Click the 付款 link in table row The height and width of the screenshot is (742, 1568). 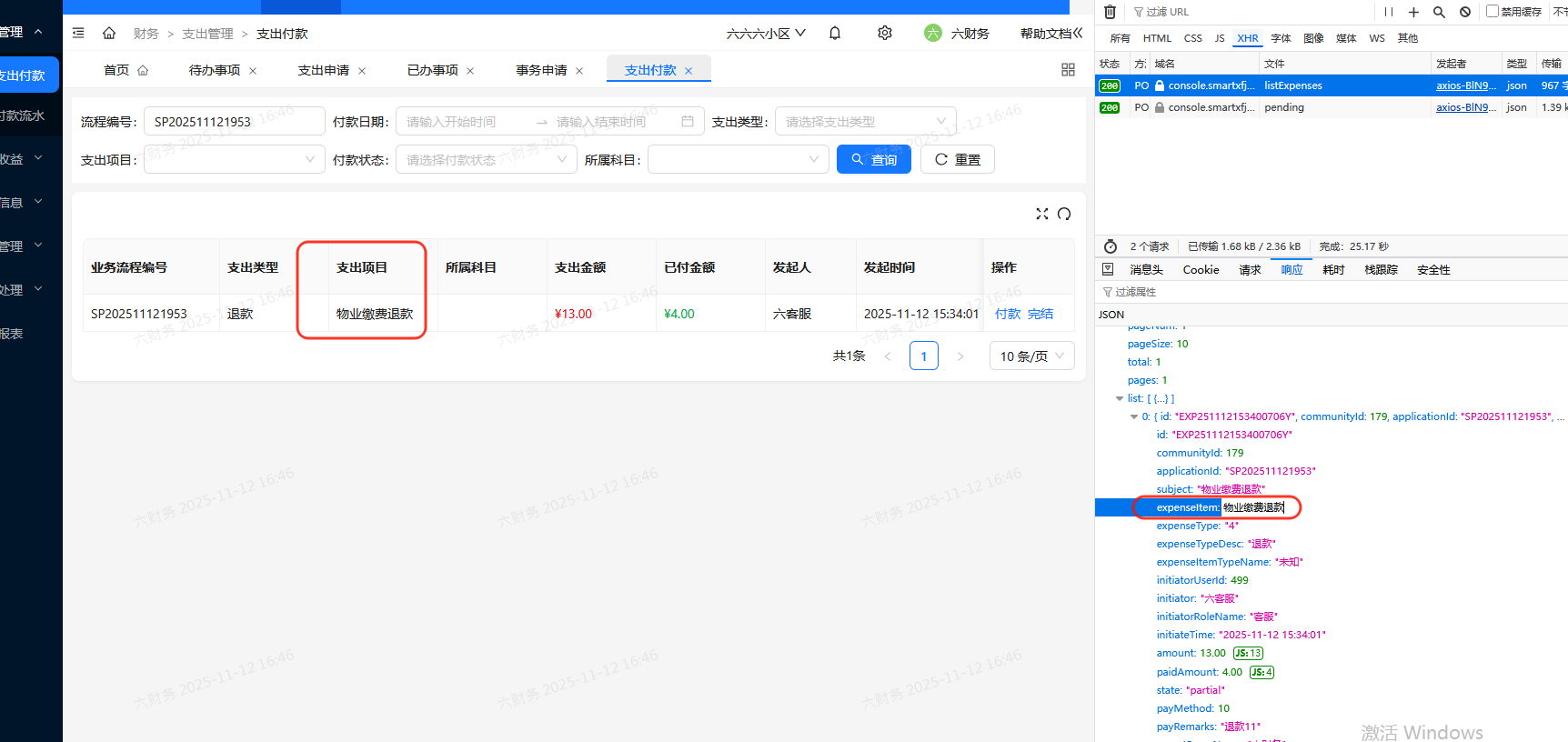coord(1007,314)
